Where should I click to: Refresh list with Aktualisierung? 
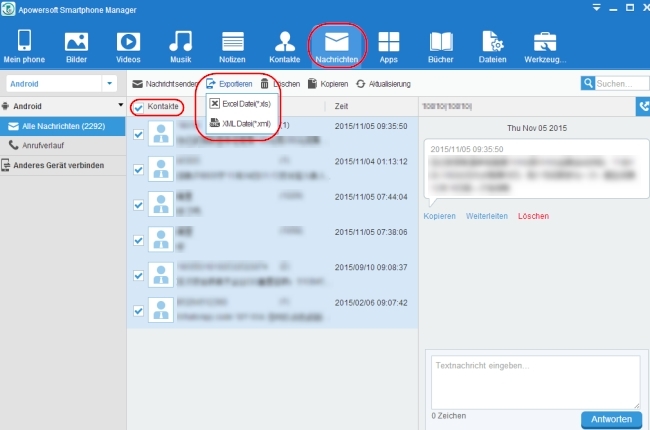click(x=383, y=84)
